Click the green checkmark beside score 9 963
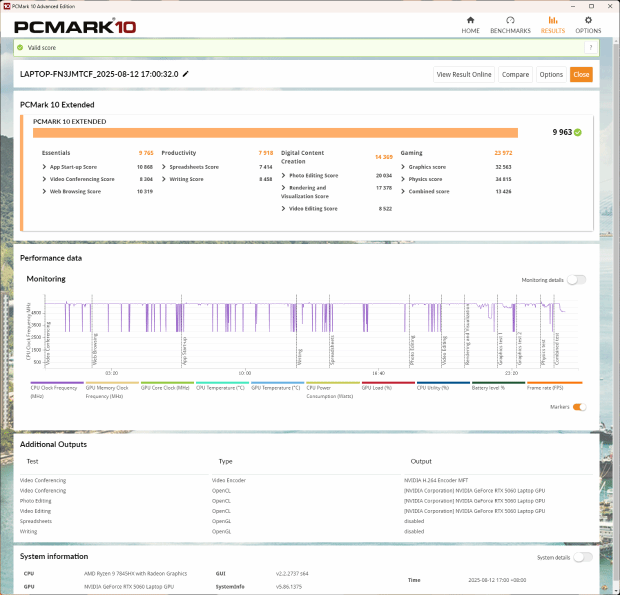Viewport: 620px width, 595px height. (578, 132)
